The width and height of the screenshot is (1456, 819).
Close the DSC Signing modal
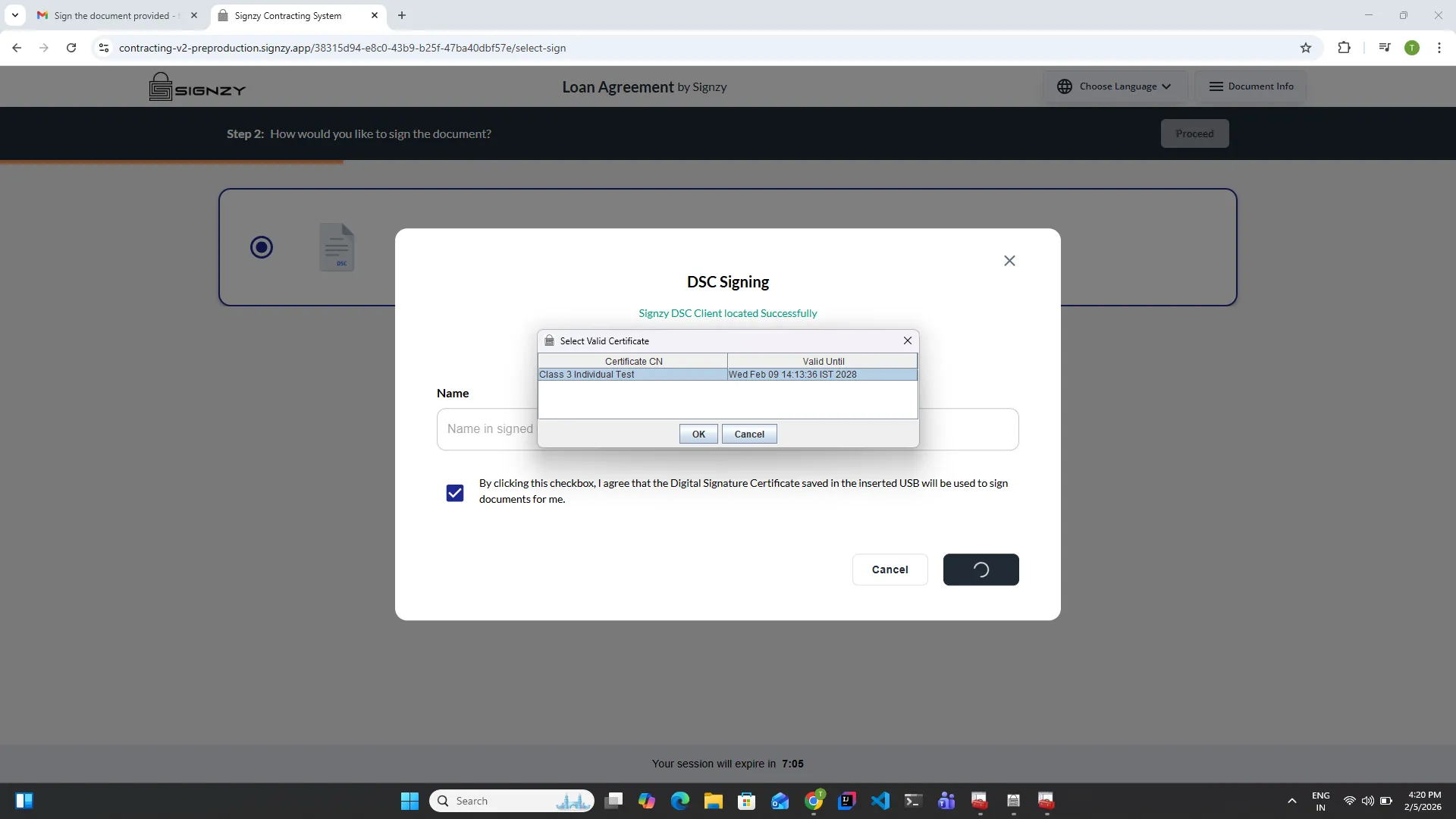click(x=1009, y=261)
